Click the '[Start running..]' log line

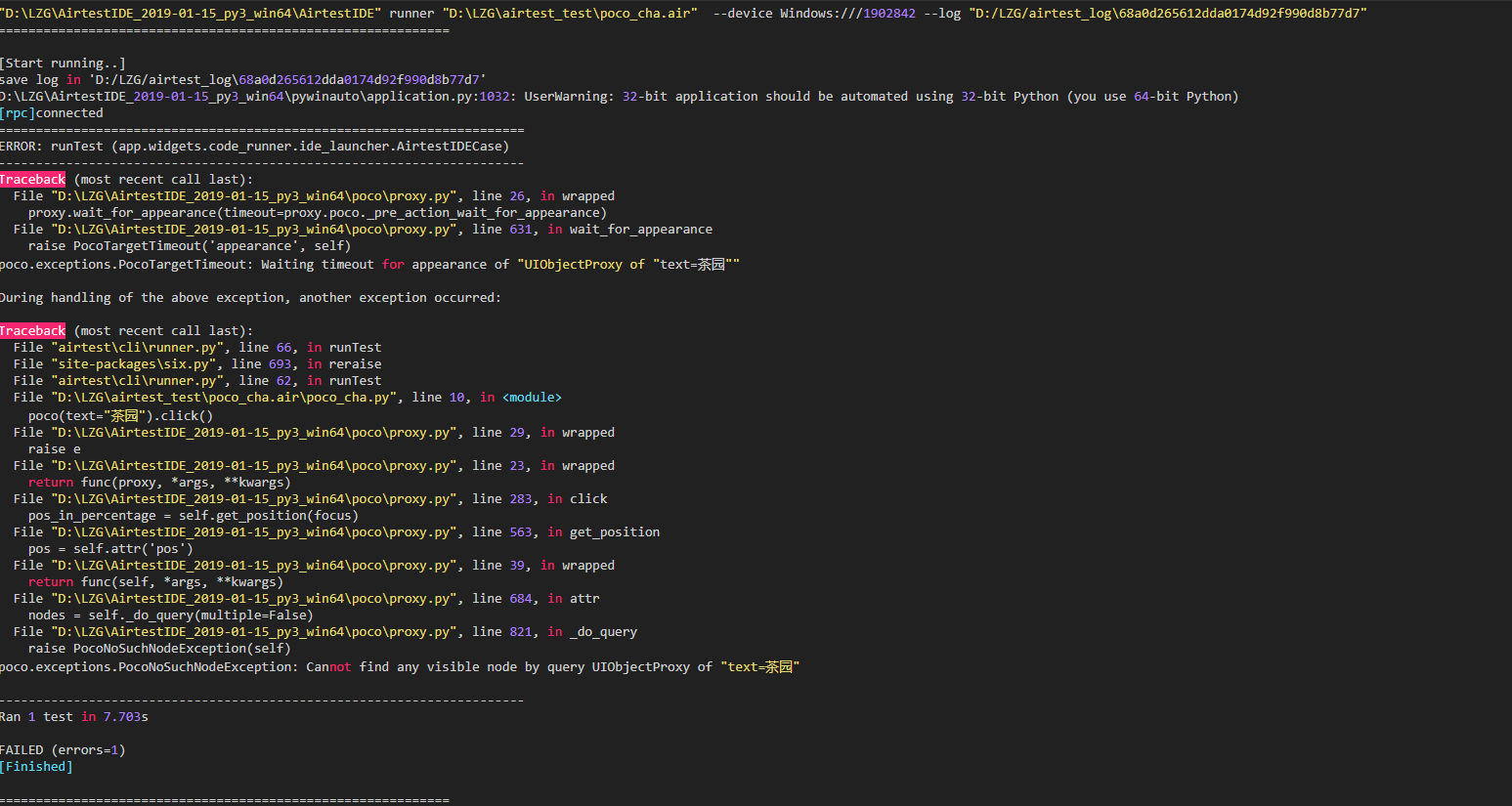tap(63, 64)
